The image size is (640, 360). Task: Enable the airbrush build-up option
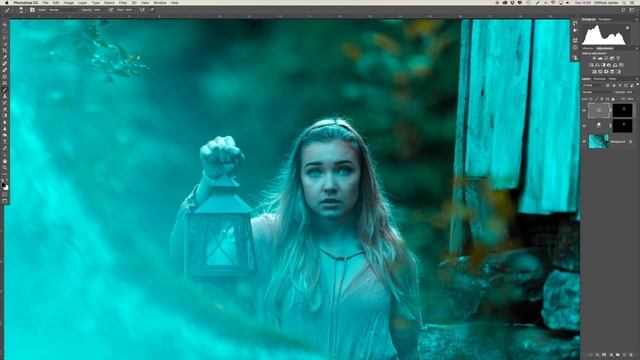[142, 10]
